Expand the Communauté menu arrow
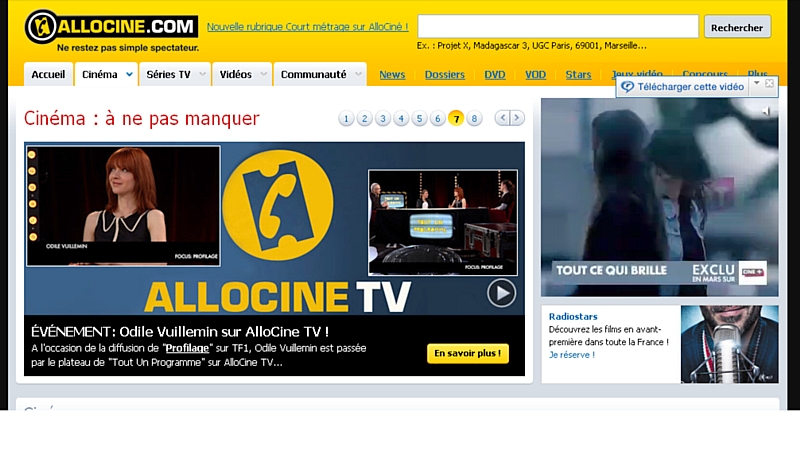 (358, 74)
